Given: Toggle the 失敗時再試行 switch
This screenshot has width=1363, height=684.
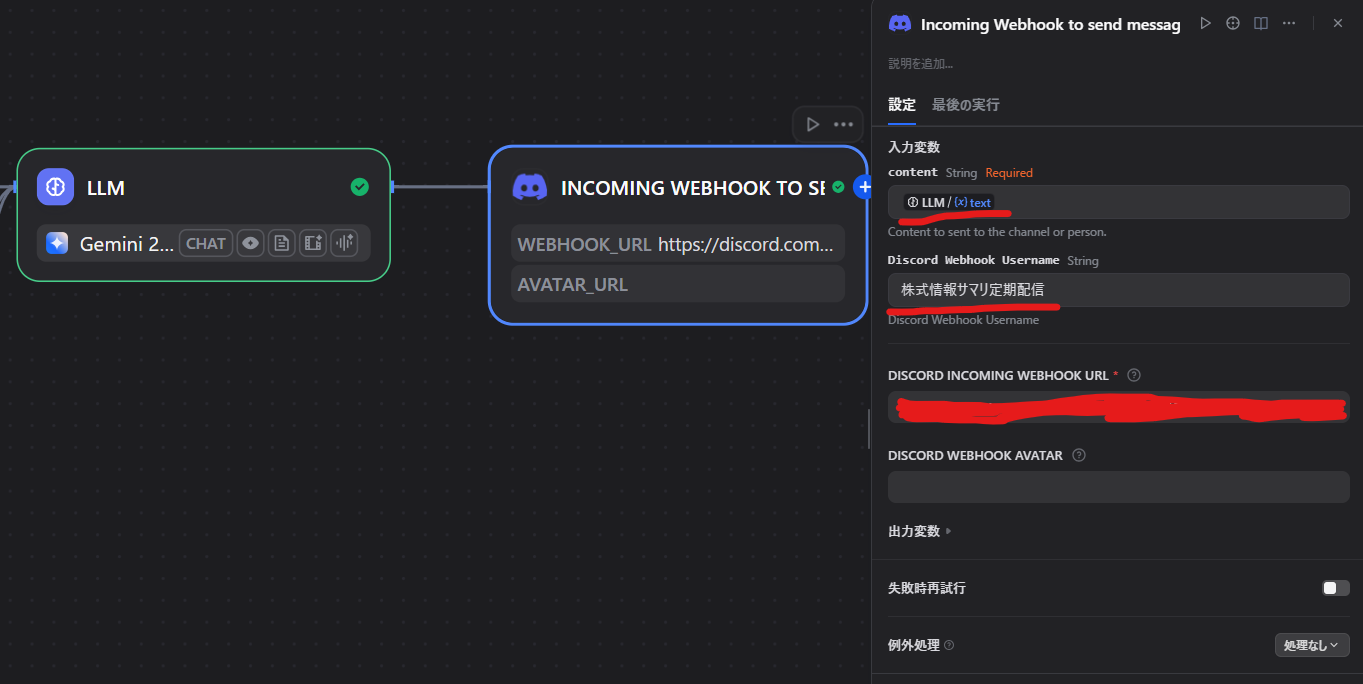Looking at the screenshot, I should [1336, 588].
